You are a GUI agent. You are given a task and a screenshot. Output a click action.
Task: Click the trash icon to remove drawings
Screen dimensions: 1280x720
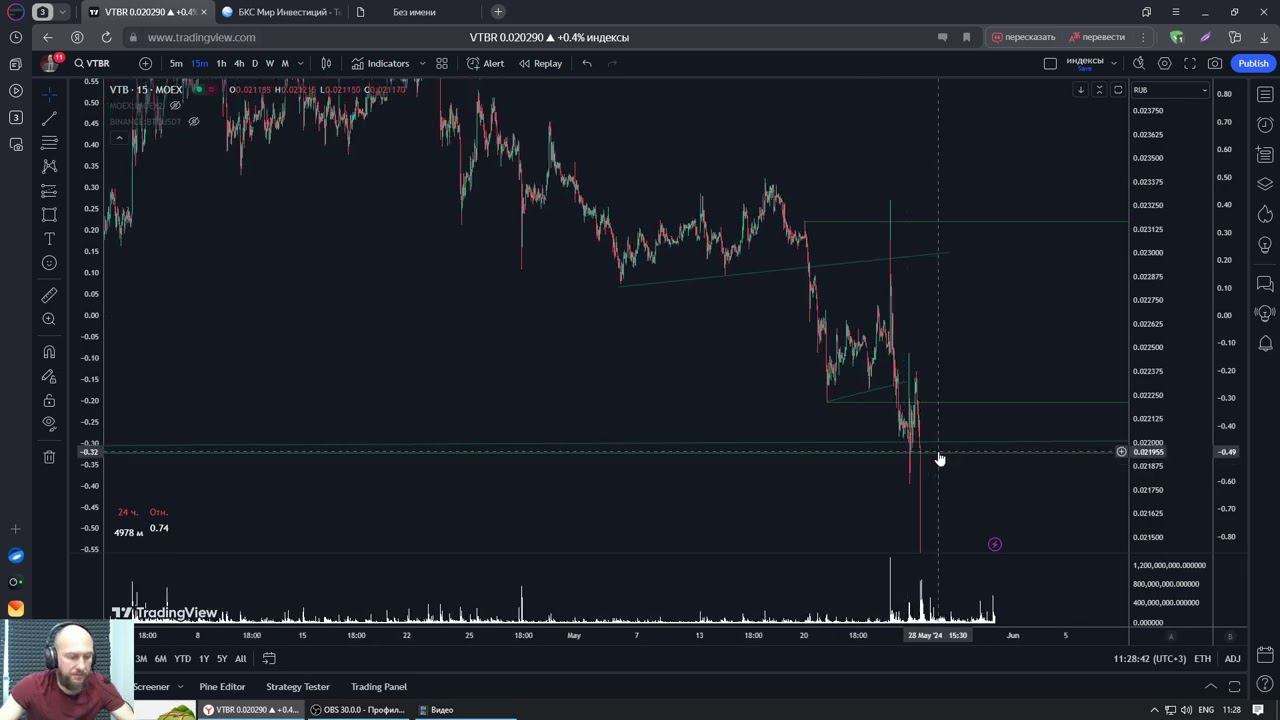point(49,457)
